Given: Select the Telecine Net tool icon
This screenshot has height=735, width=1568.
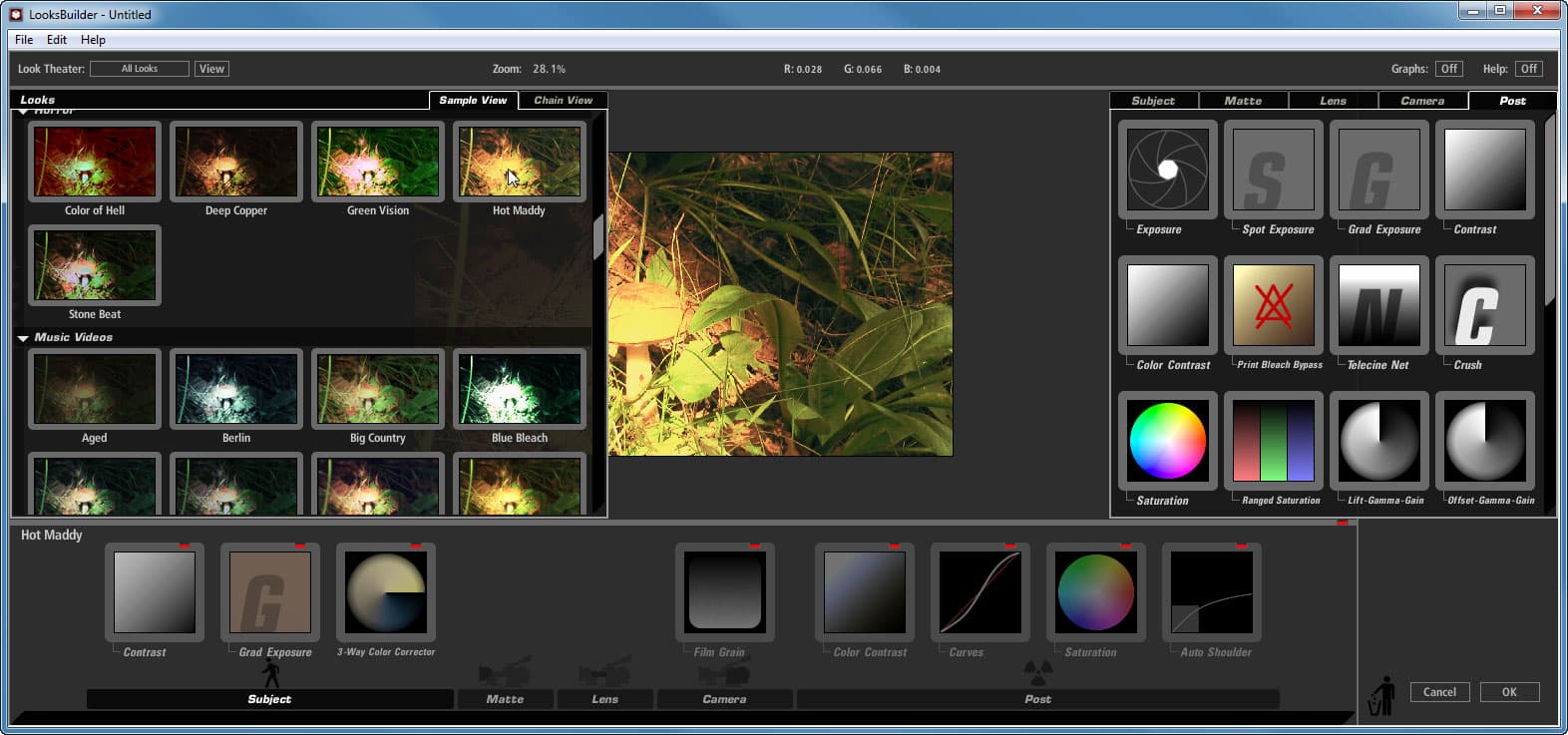Looking at the screenshot, I should pos(1378,305).
